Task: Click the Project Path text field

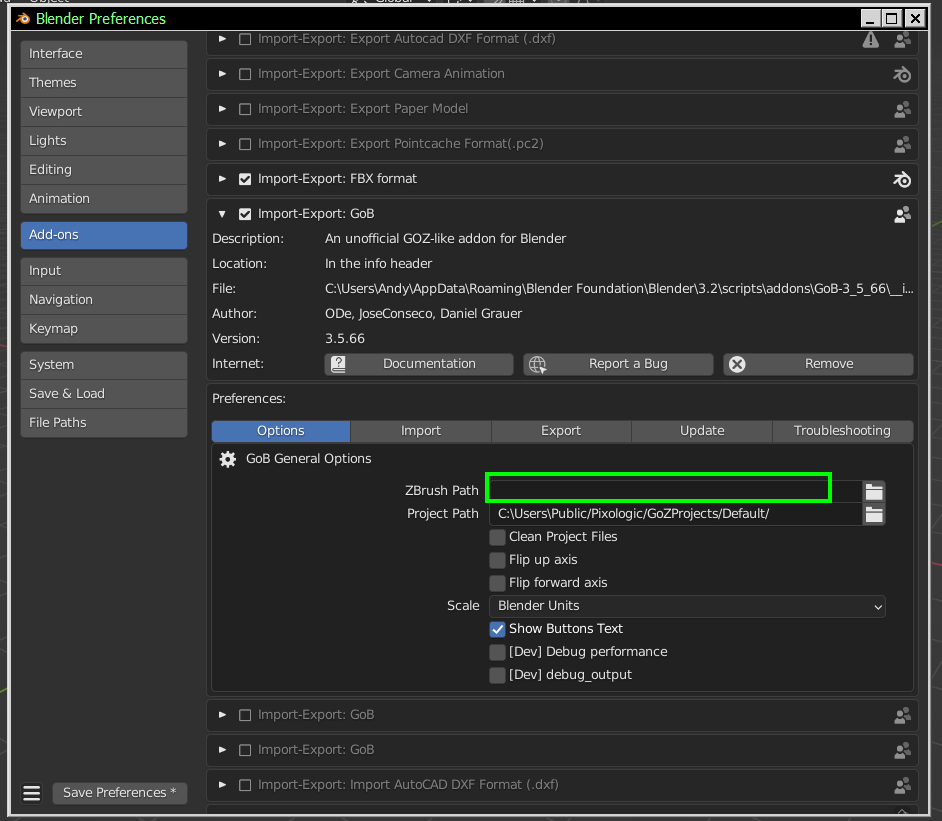Action: [676, 514]
